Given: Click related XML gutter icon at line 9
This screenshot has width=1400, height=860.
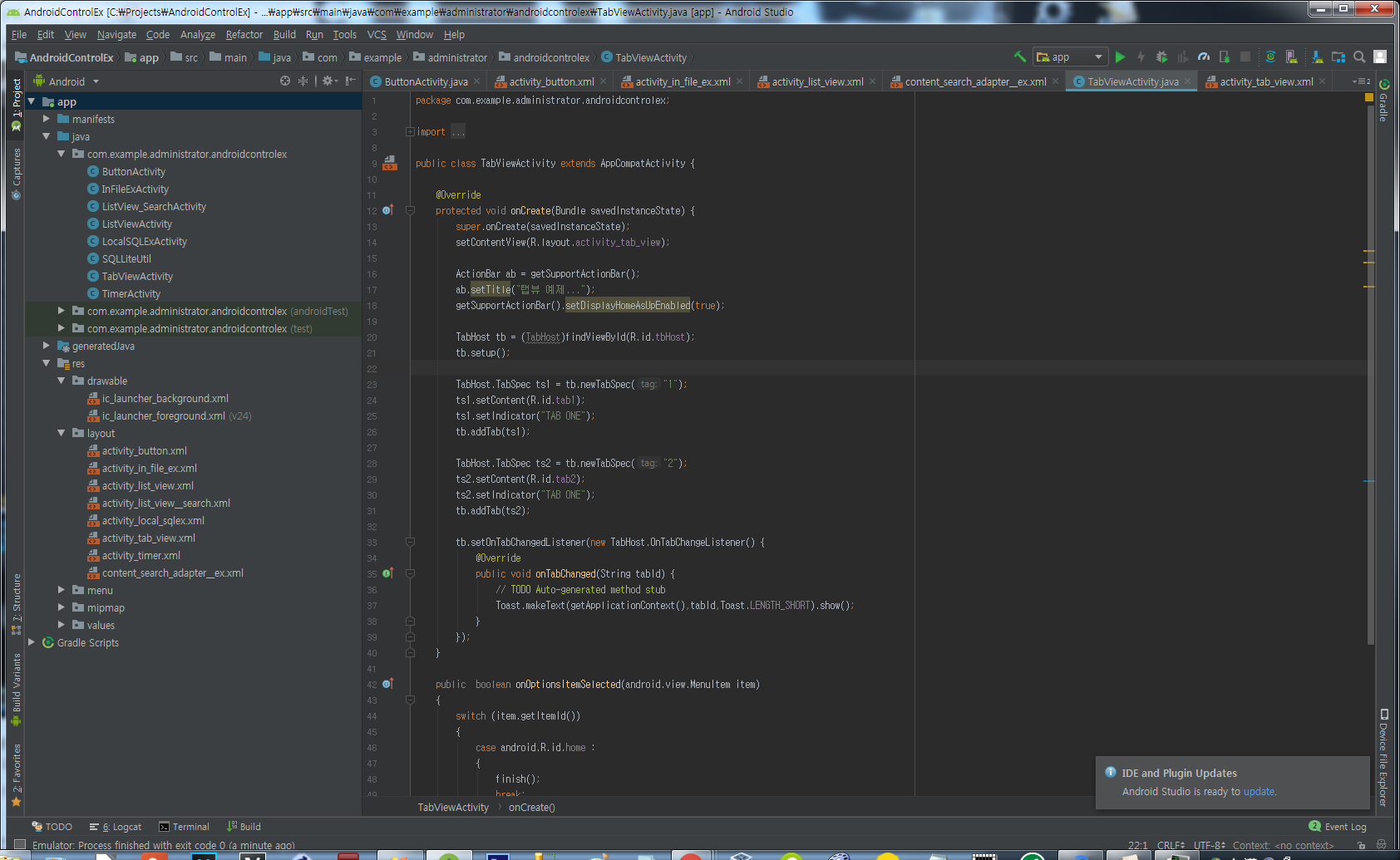Looking at the screenshot, I should pos(389,163).
